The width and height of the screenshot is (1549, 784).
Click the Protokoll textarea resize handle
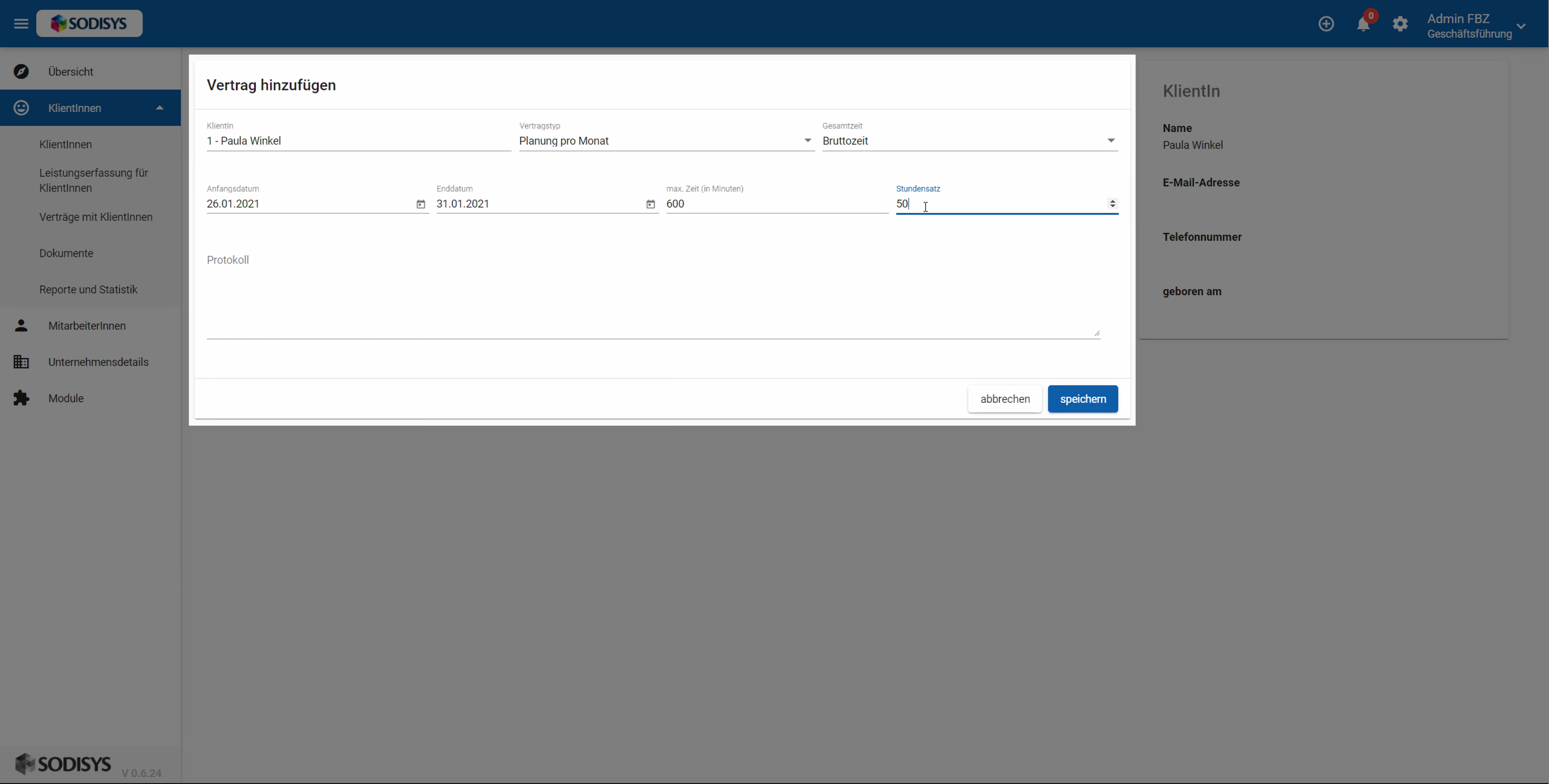point(1097,333)
